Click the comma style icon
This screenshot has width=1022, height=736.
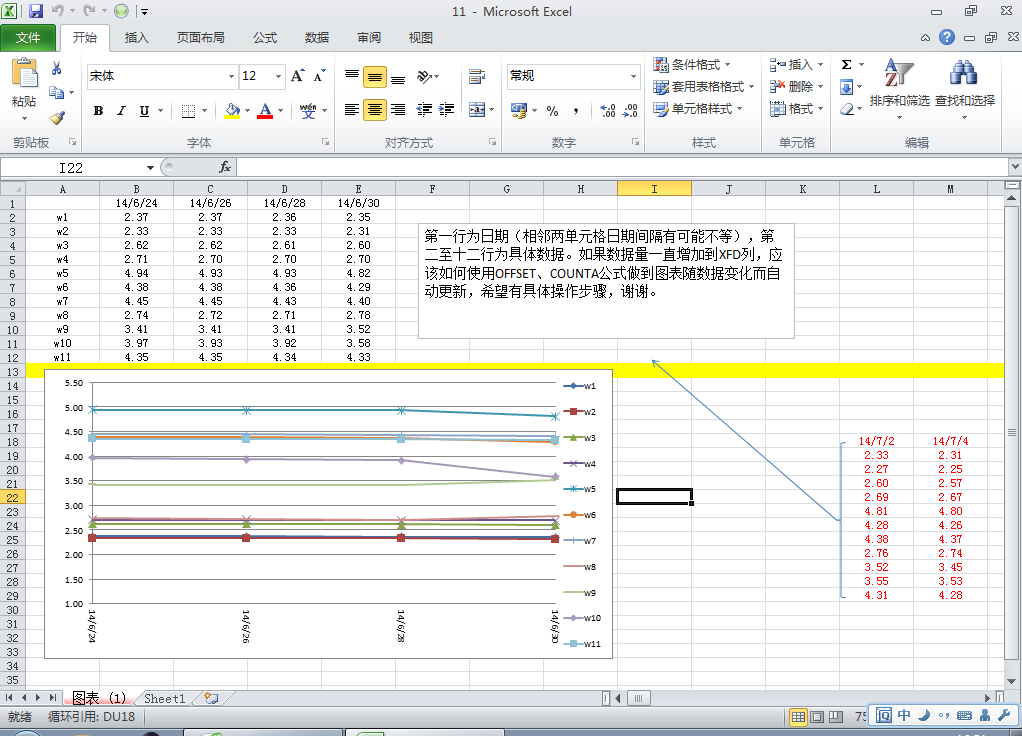[576, 111]
